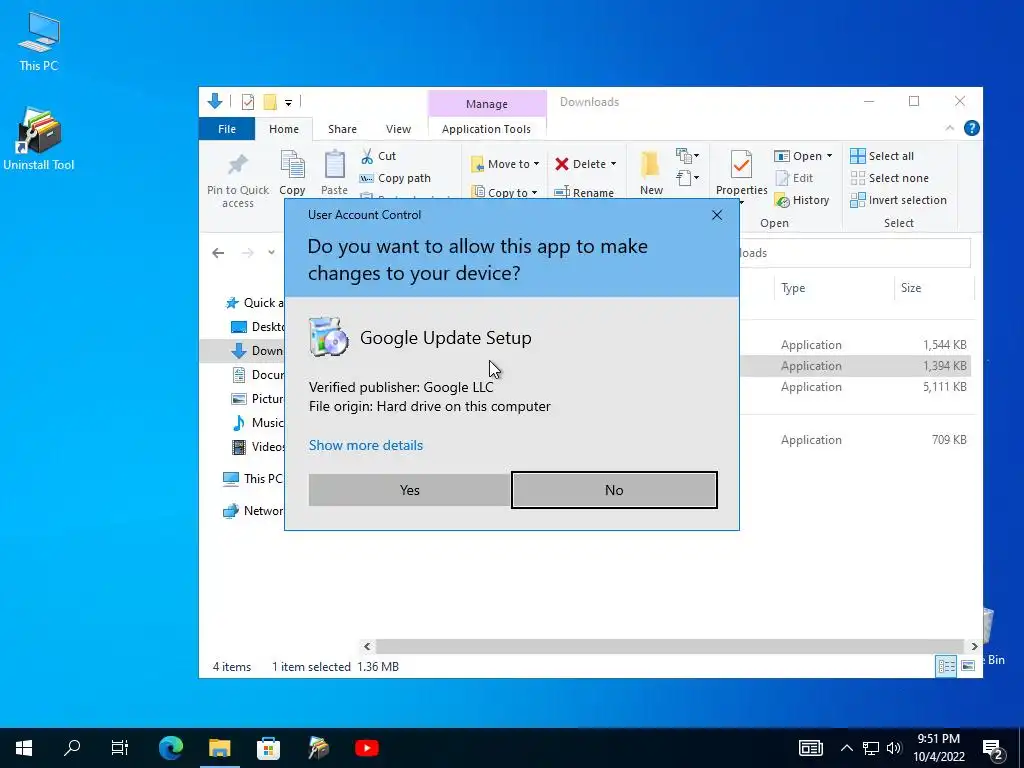Click Select all in the ribbon
This screenshot has width=1024, height=768.
[882, 156]
